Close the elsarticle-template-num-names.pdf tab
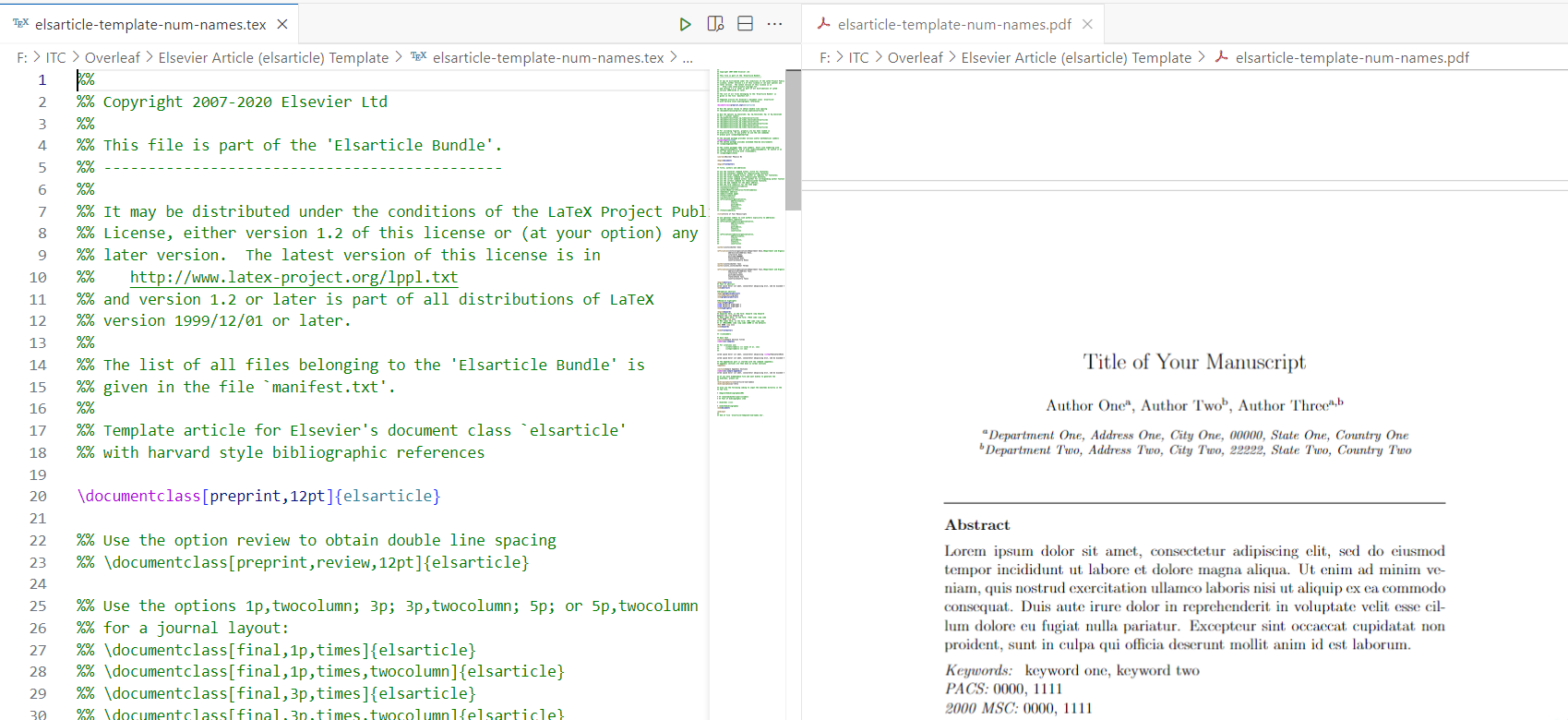This screenshot has height=720, width=1568. (x=1087, y=24)
